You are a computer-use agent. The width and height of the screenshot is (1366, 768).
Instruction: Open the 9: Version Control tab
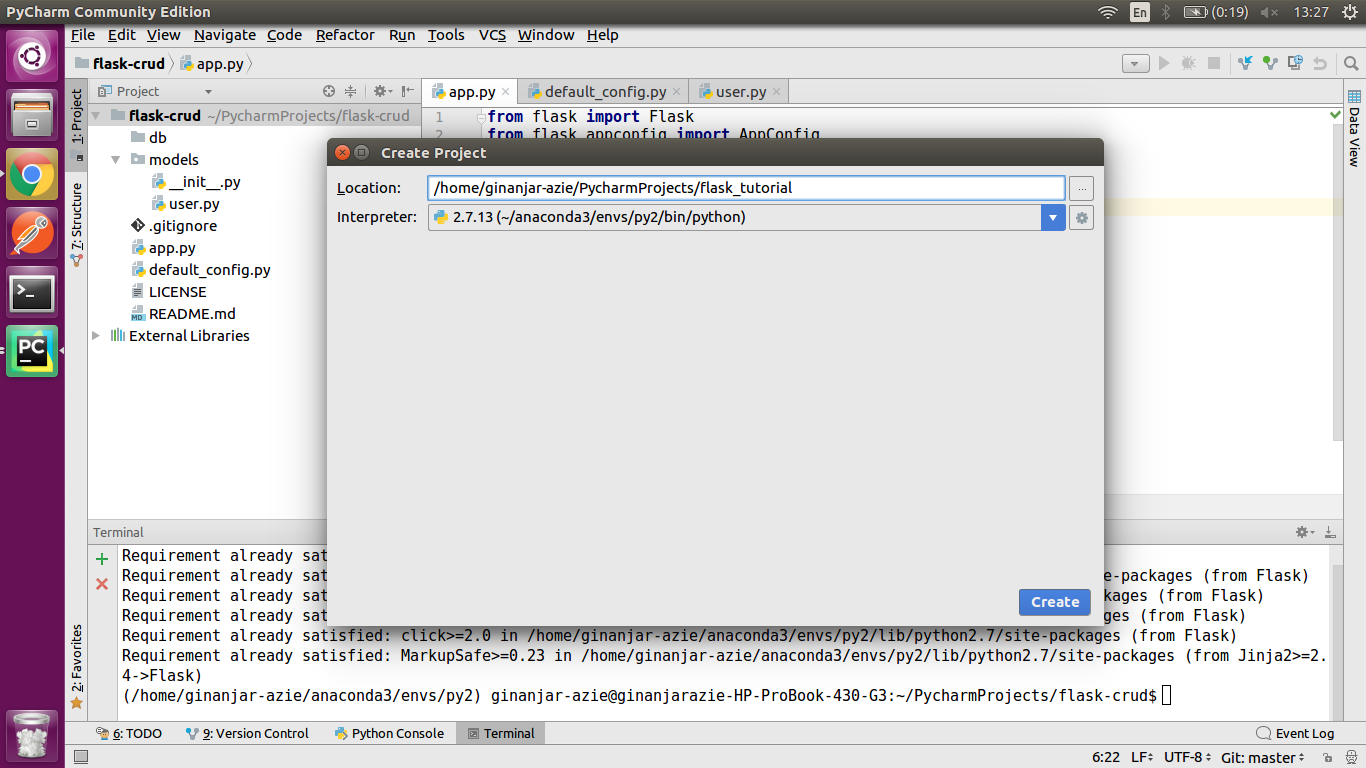[x=247, y=733]
